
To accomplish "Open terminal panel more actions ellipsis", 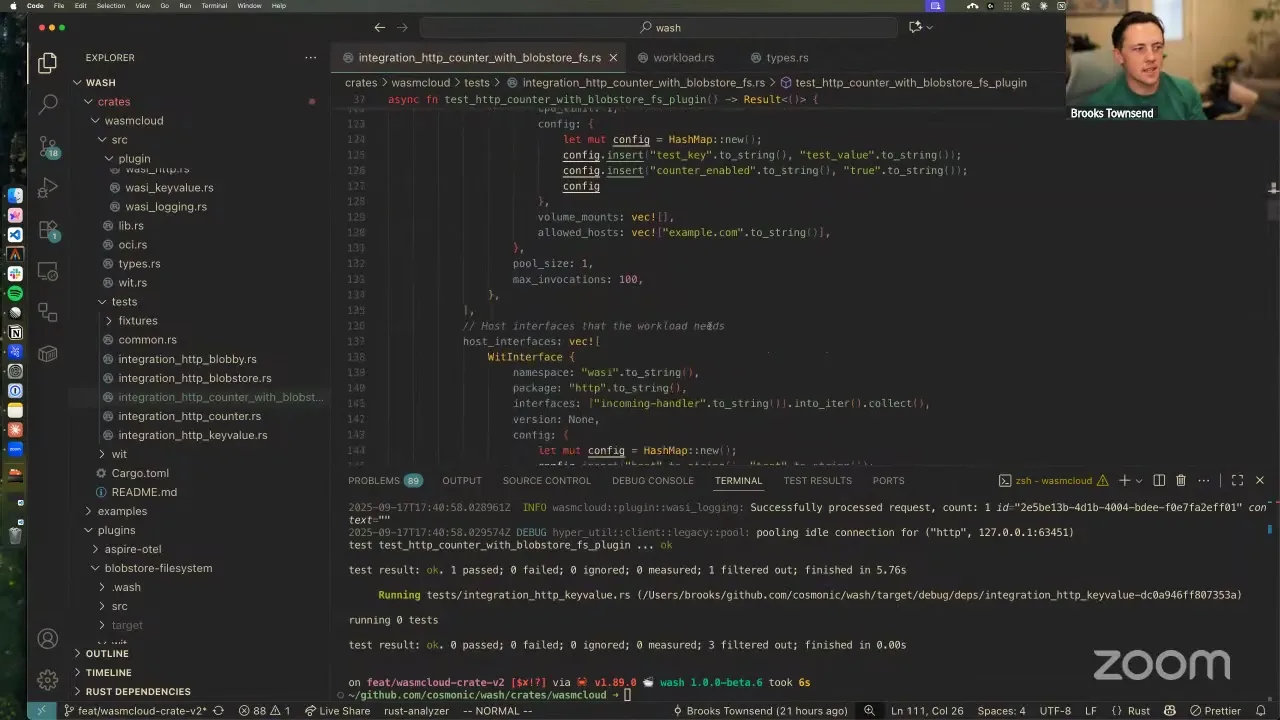I will (x=1204, y=481).
